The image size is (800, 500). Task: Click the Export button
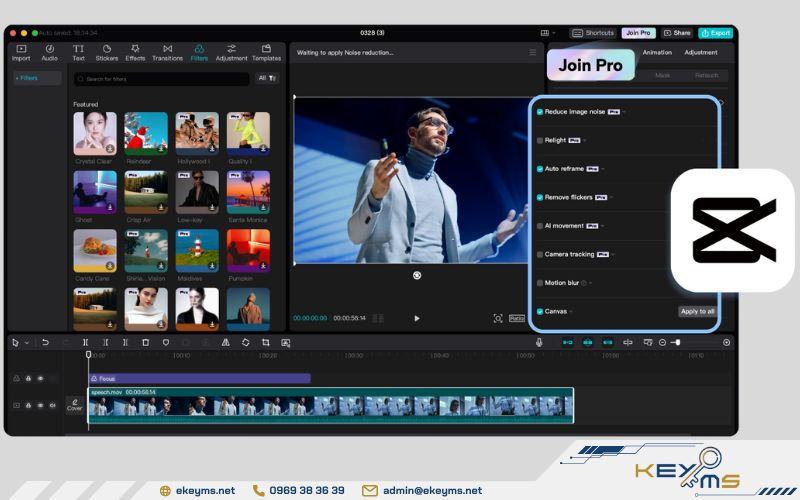[715, 33]
